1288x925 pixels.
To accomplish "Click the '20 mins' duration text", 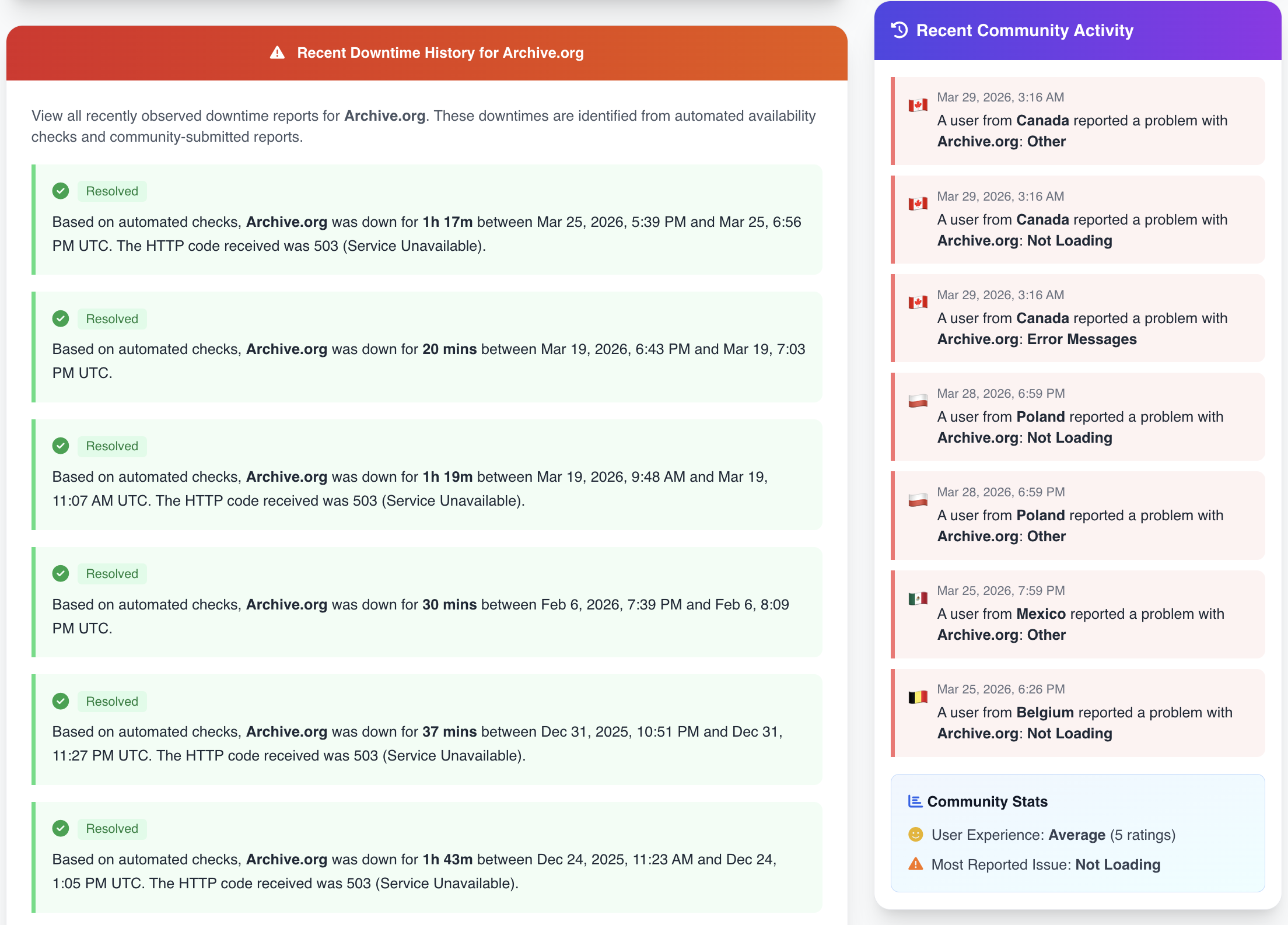I will tap(450, 349).
